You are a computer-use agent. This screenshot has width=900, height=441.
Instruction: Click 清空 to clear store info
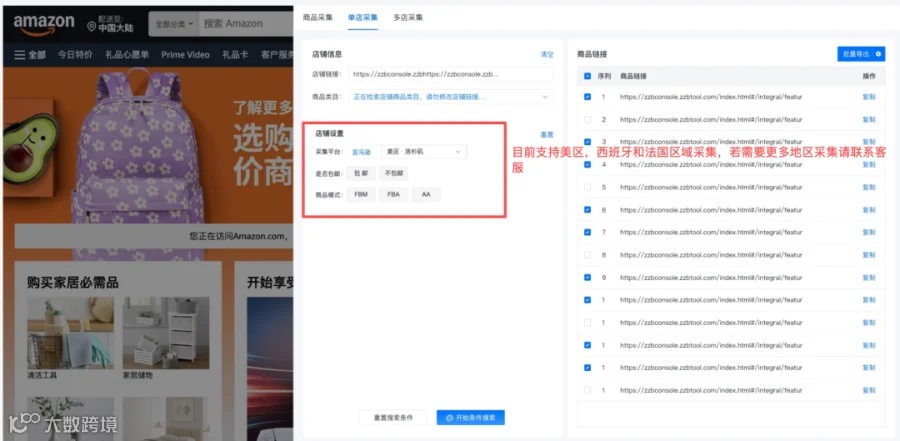(x=547, y=55)
